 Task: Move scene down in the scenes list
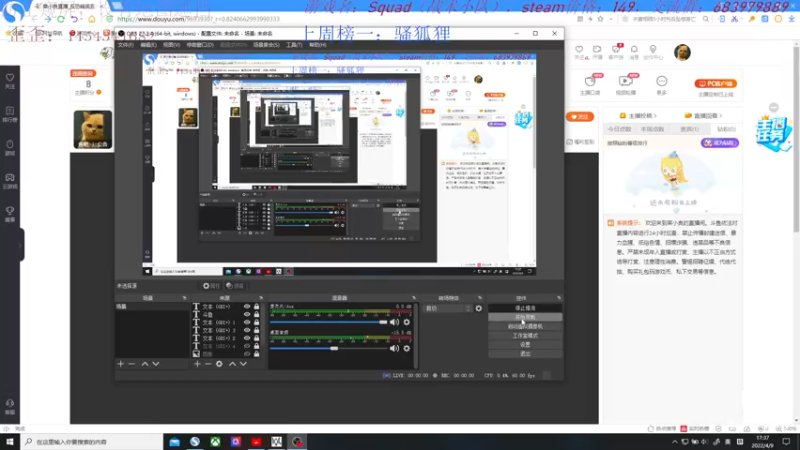pos(156,364)
